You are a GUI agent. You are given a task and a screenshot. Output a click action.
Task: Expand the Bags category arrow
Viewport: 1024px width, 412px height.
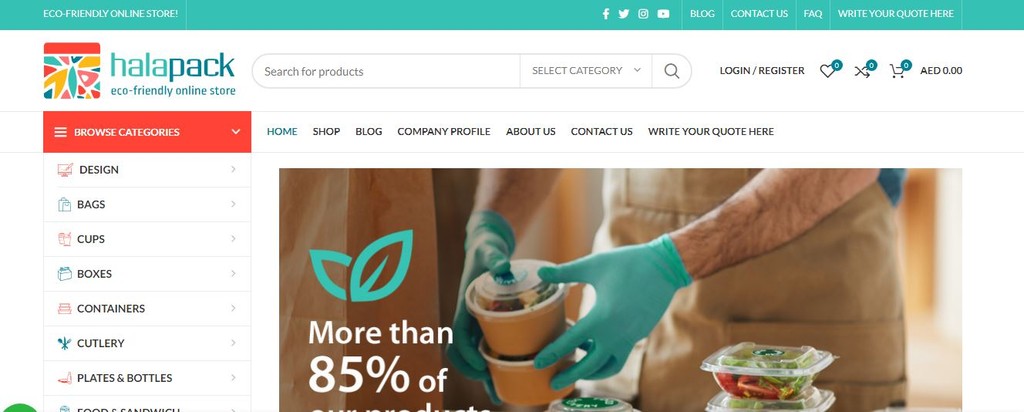pyautogui.click(x=233, y=204)
